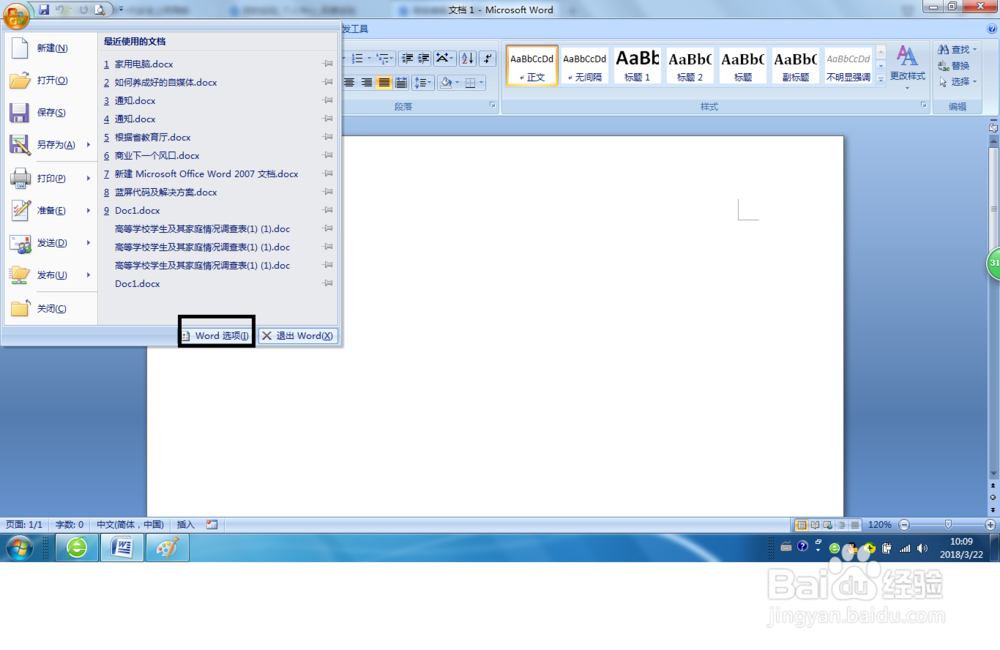Select the 准备 (Prepare) menu entry

coord(51,211)
